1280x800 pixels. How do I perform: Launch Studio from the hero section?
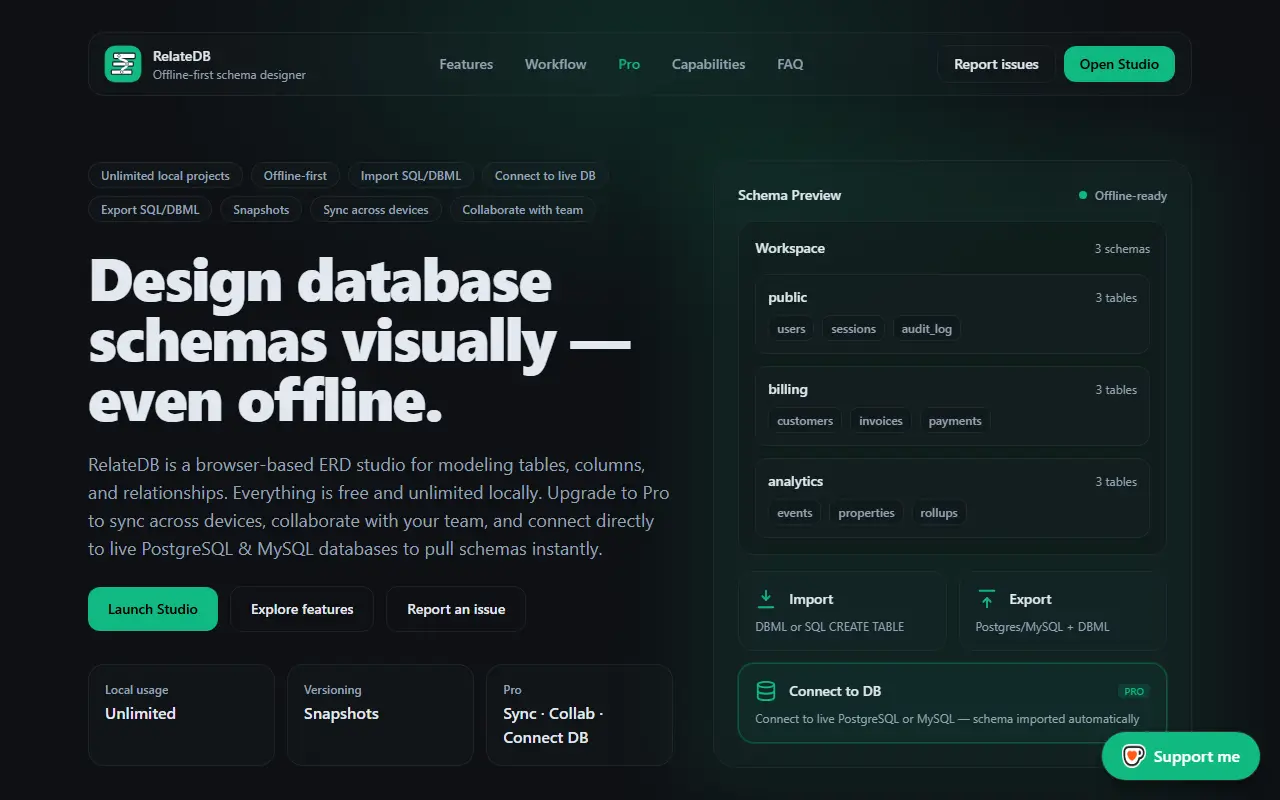153,609
